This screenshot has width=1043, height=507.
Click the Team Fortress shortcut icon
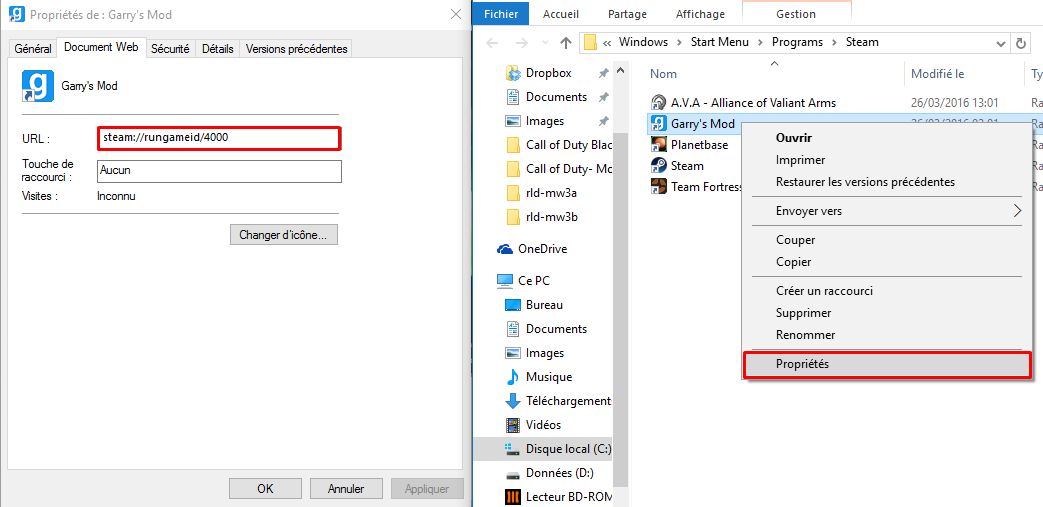[659, 187]
